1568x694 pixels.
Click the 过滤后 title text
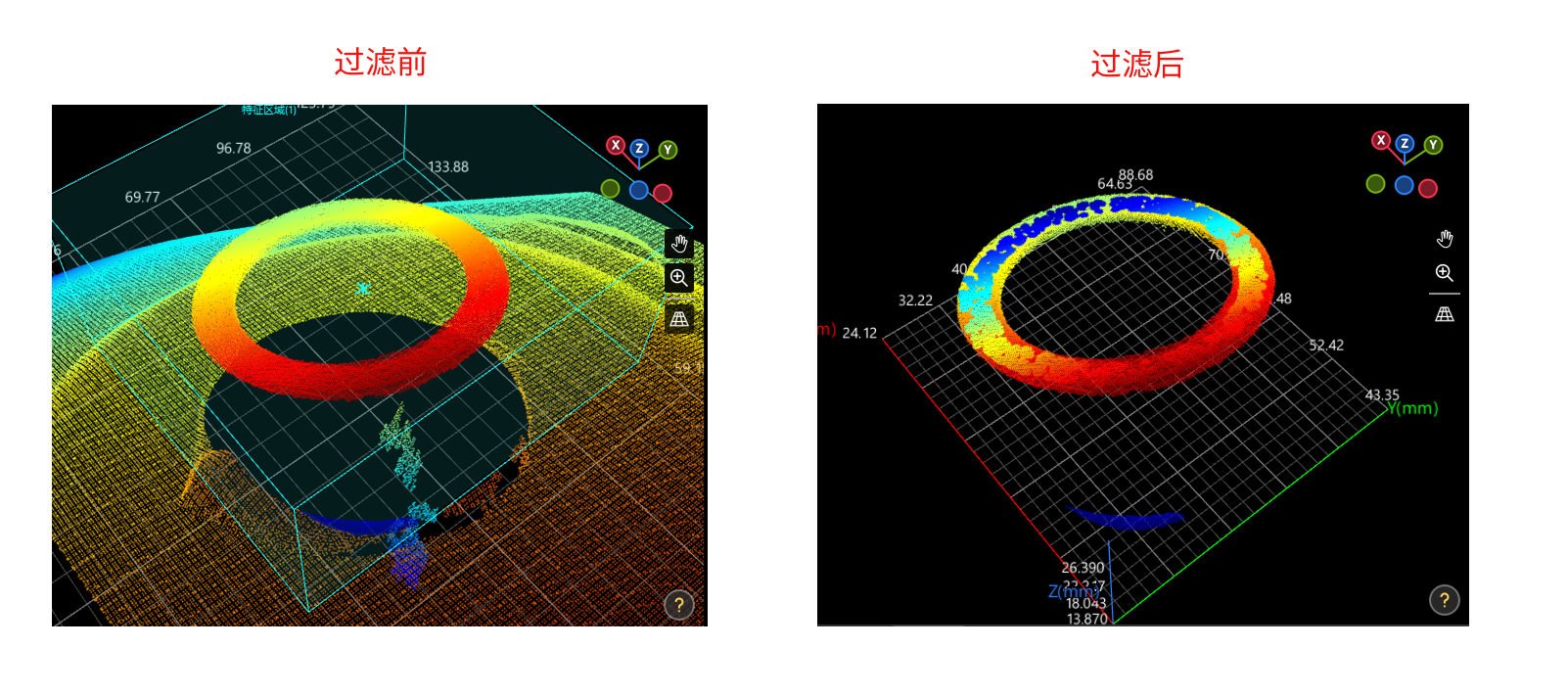1137,65
